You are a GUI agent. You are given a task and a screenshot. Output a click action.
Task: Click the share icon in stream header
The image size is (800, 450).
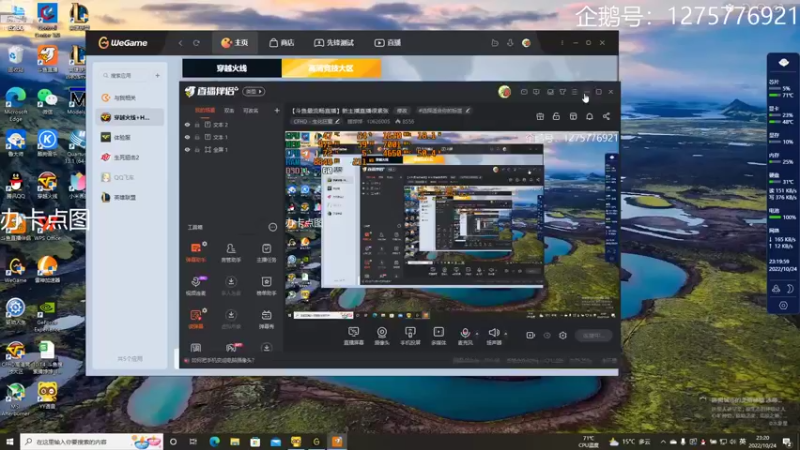606,116
